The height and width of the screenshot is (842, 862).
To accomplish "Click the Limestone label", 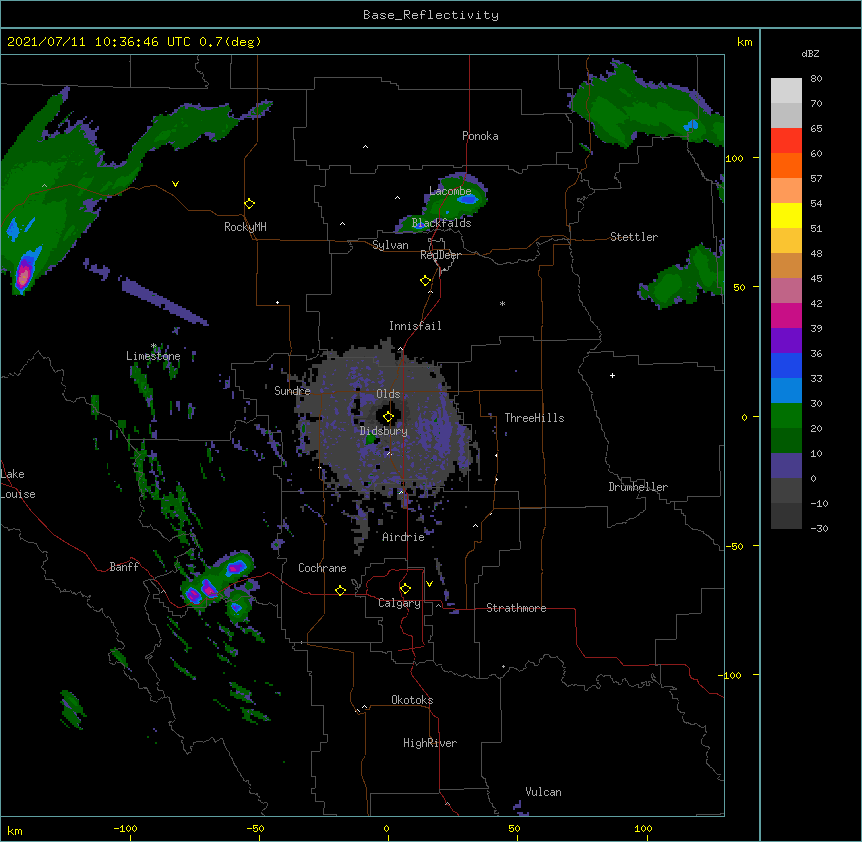I will pos(153,356).
